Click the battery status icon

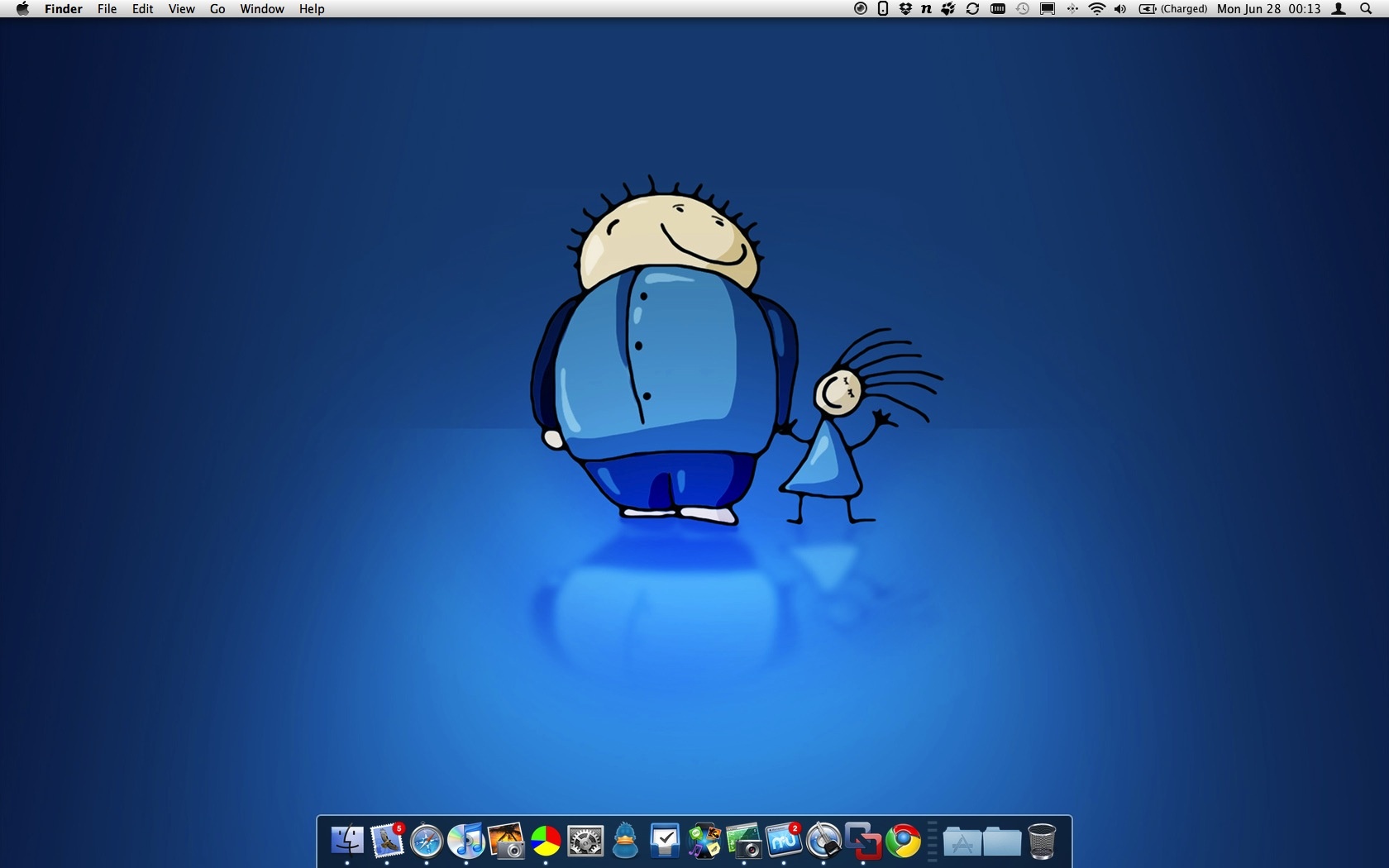(x=1148, y=9)
